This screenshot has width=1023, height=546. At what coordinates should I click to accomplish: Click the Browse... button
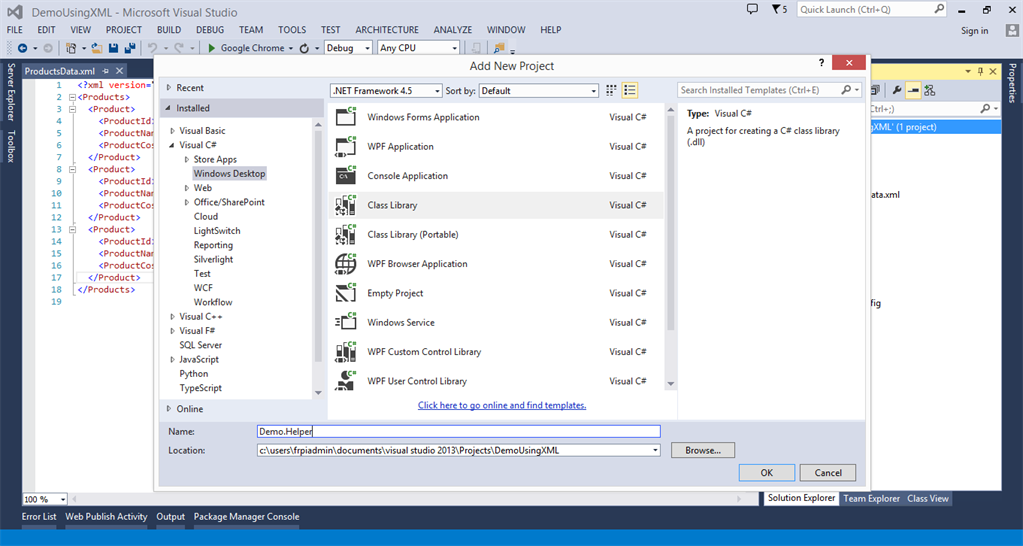tap(702, 451)
